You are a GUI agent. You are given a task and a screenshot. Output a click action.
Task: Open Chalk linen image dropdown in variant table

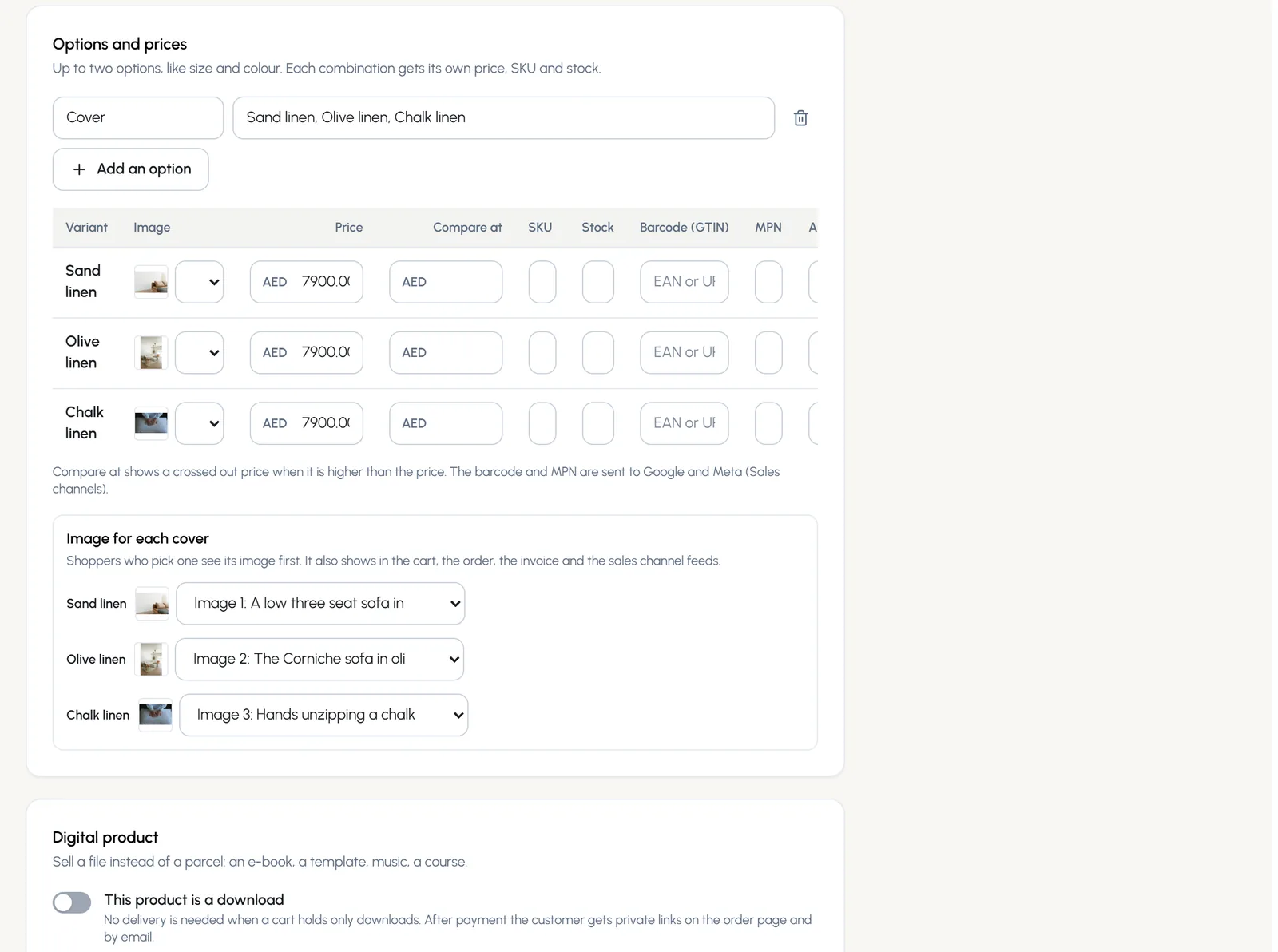pos(200,423)
